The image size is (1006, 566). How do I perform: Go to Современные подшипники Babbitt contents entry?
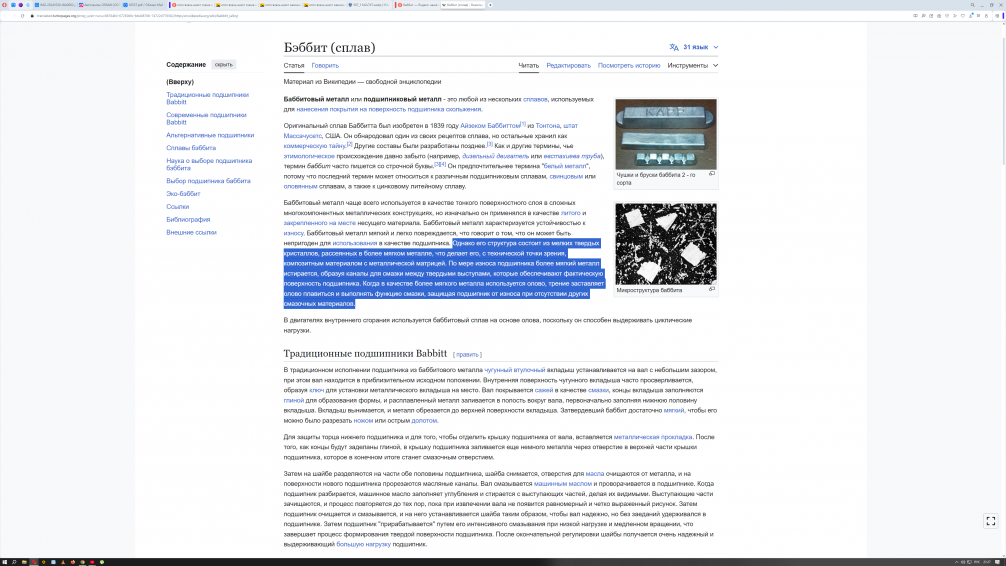click(x=206, y=119)
